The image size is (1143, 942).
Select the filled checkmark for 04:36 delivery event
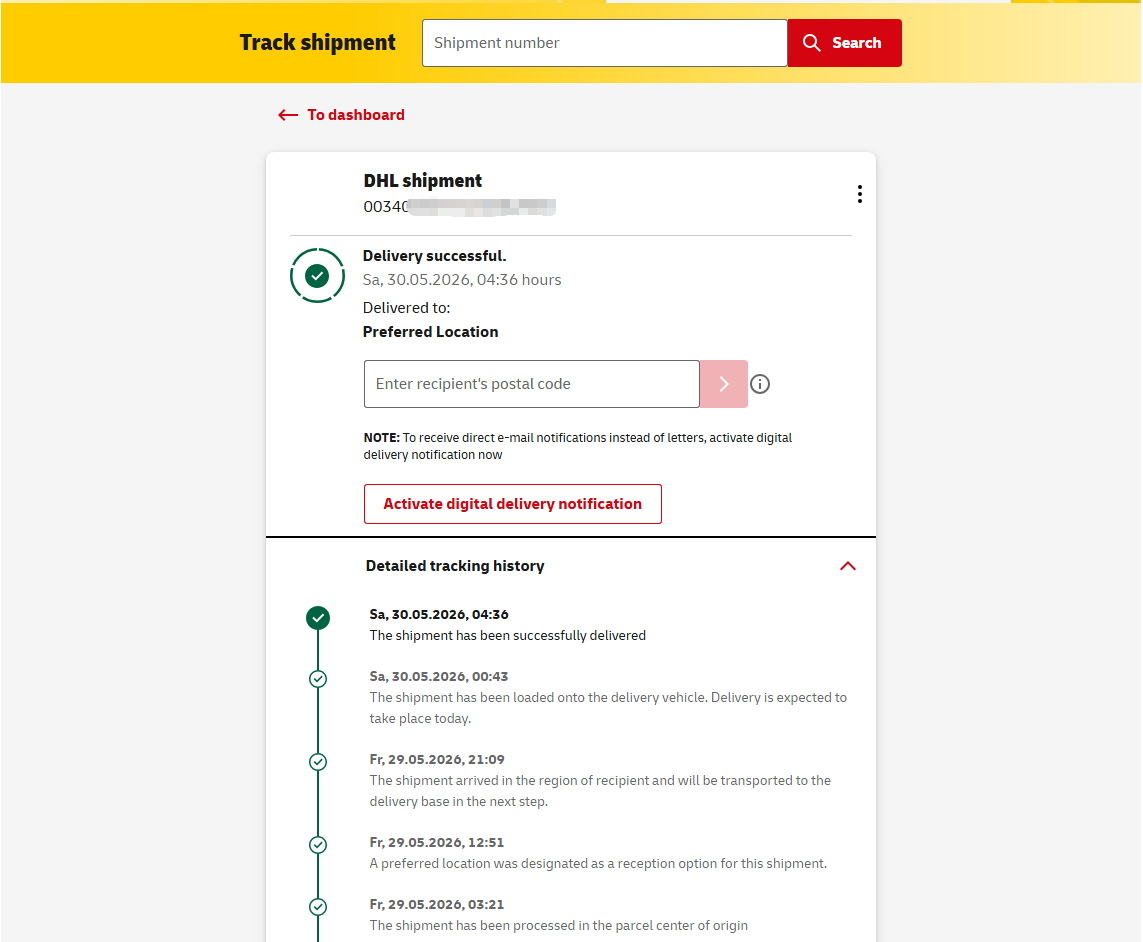tap(318, 618)
